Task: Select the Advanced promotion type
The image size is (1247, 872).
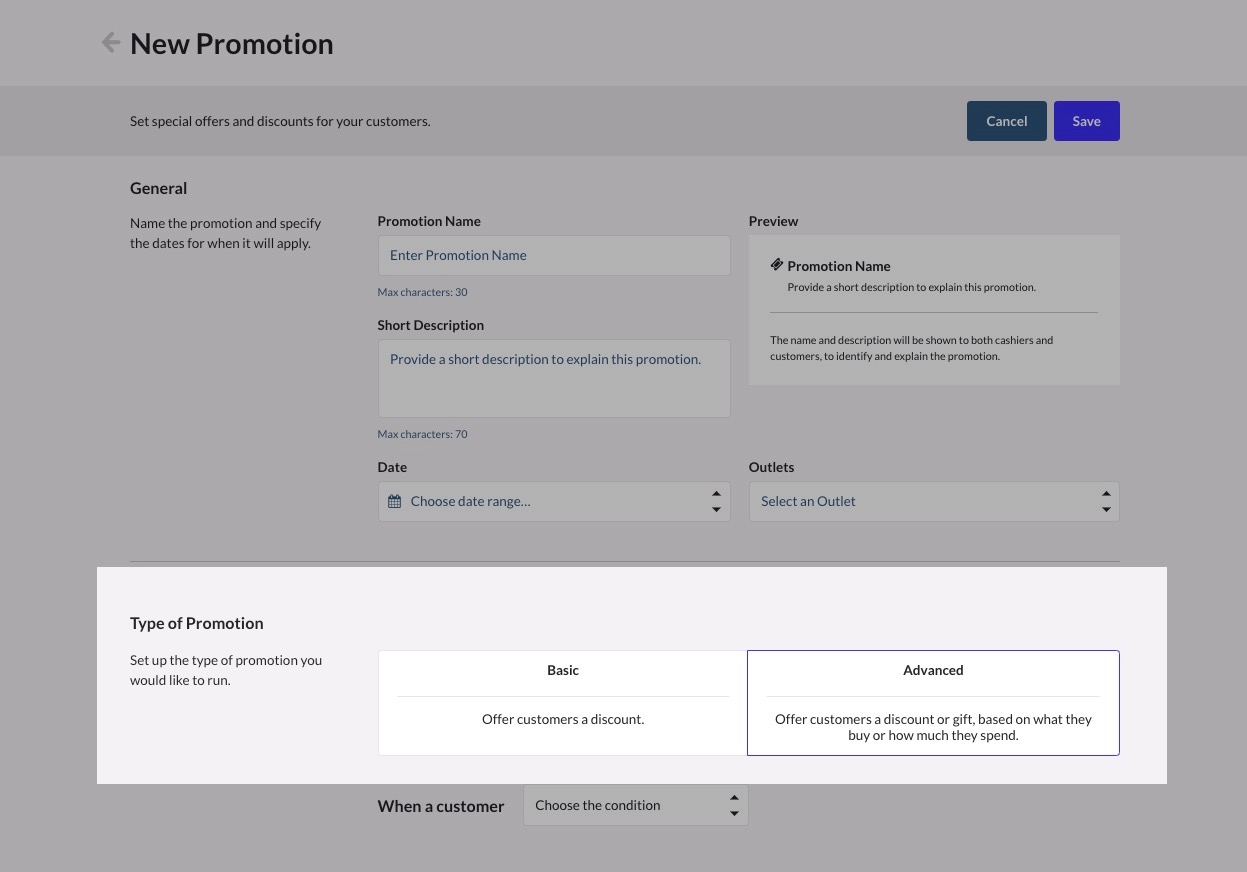Action: (933, 703)
